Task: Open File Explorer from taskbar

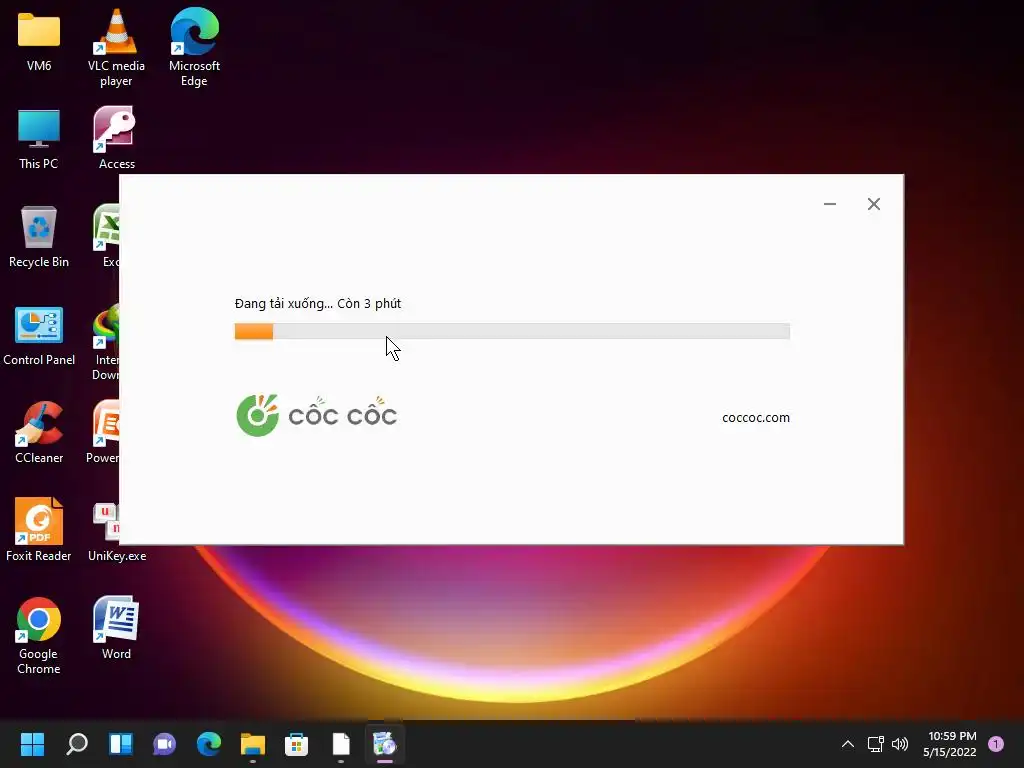Action: tap(253, 744)
